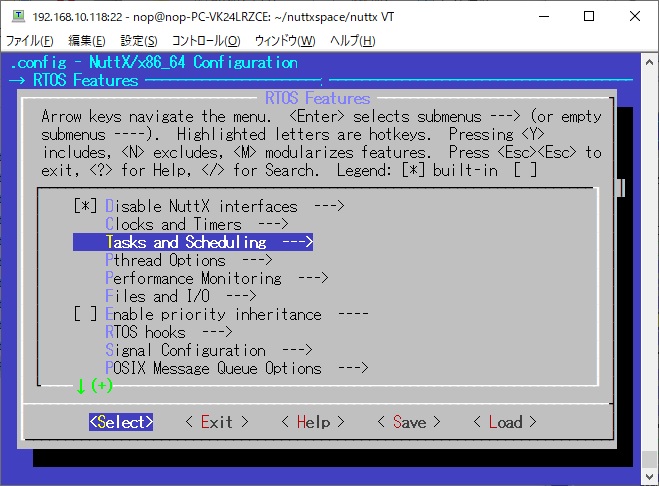This screenshot has height=486, width=659.
Task: Open Clocks and Timers submenu
Action: coord(197,224)
